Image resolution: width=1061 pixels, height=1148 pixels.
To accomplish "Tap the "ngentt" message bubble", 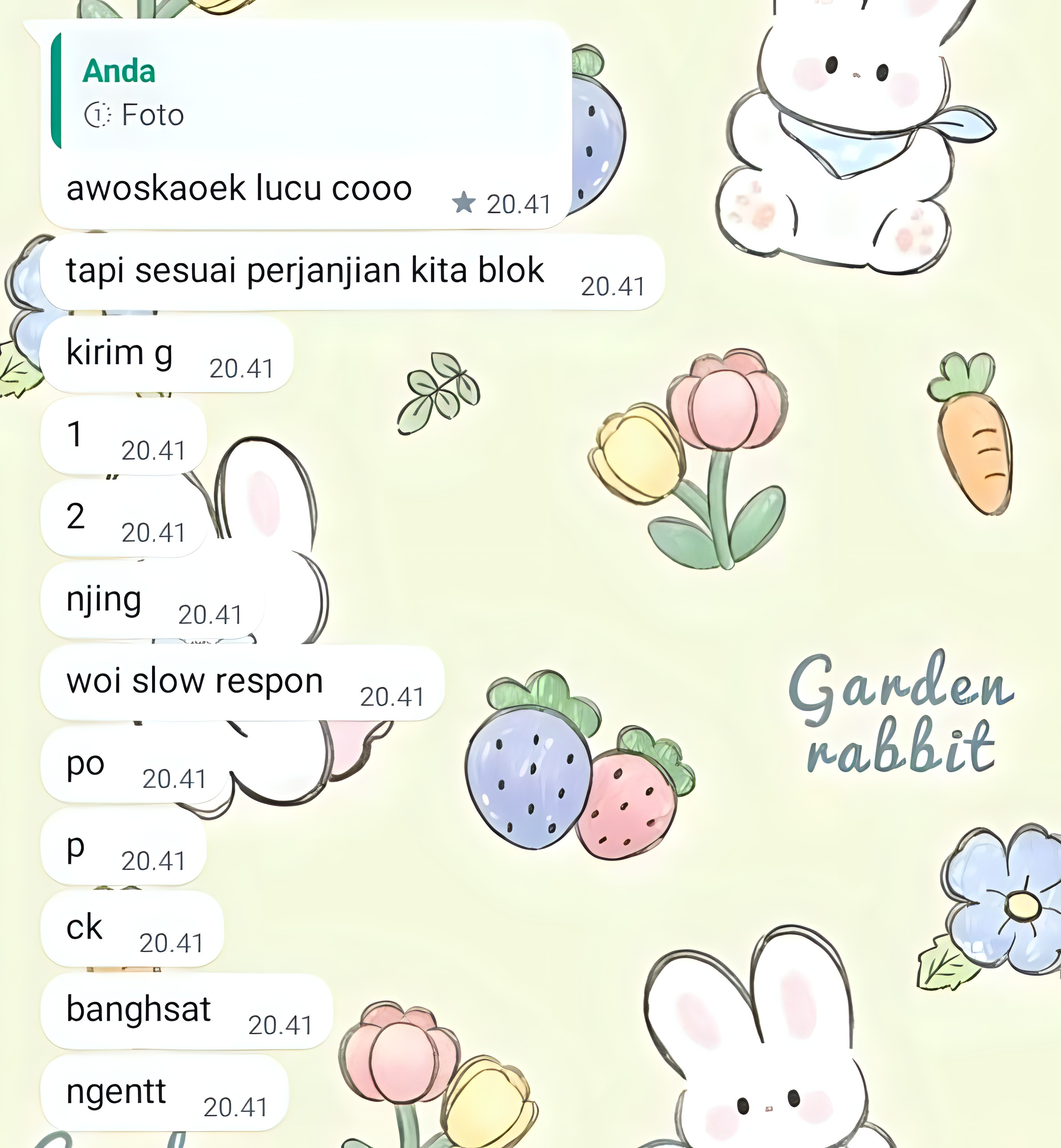I will click(x=164, y=1093).
